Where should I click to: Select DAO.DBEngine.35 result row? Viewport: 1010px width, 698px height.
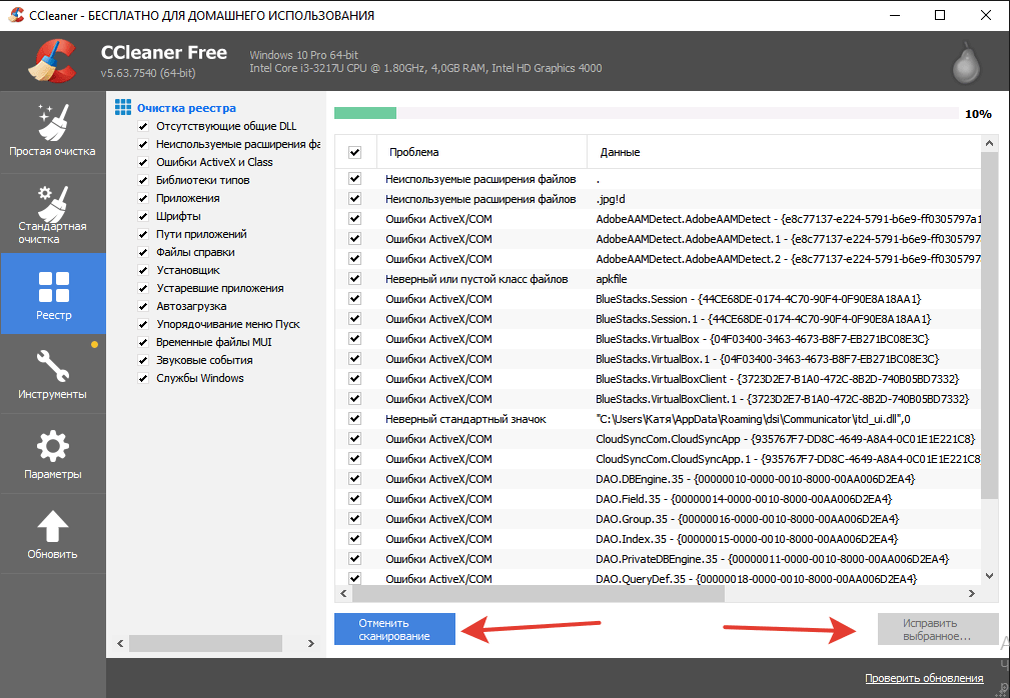(658, 478)
